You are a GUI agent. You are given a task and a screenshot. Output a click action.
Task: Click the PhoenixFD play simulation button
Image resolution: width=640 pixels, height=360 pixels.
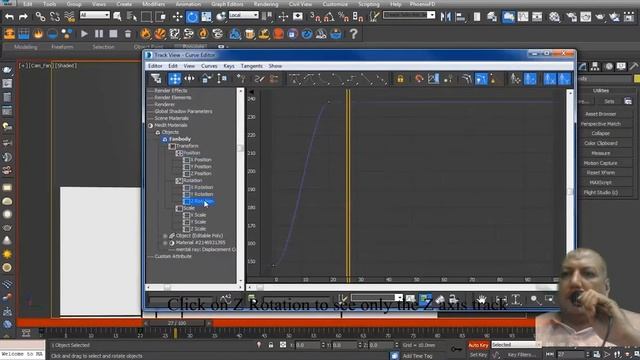[84, 34]
